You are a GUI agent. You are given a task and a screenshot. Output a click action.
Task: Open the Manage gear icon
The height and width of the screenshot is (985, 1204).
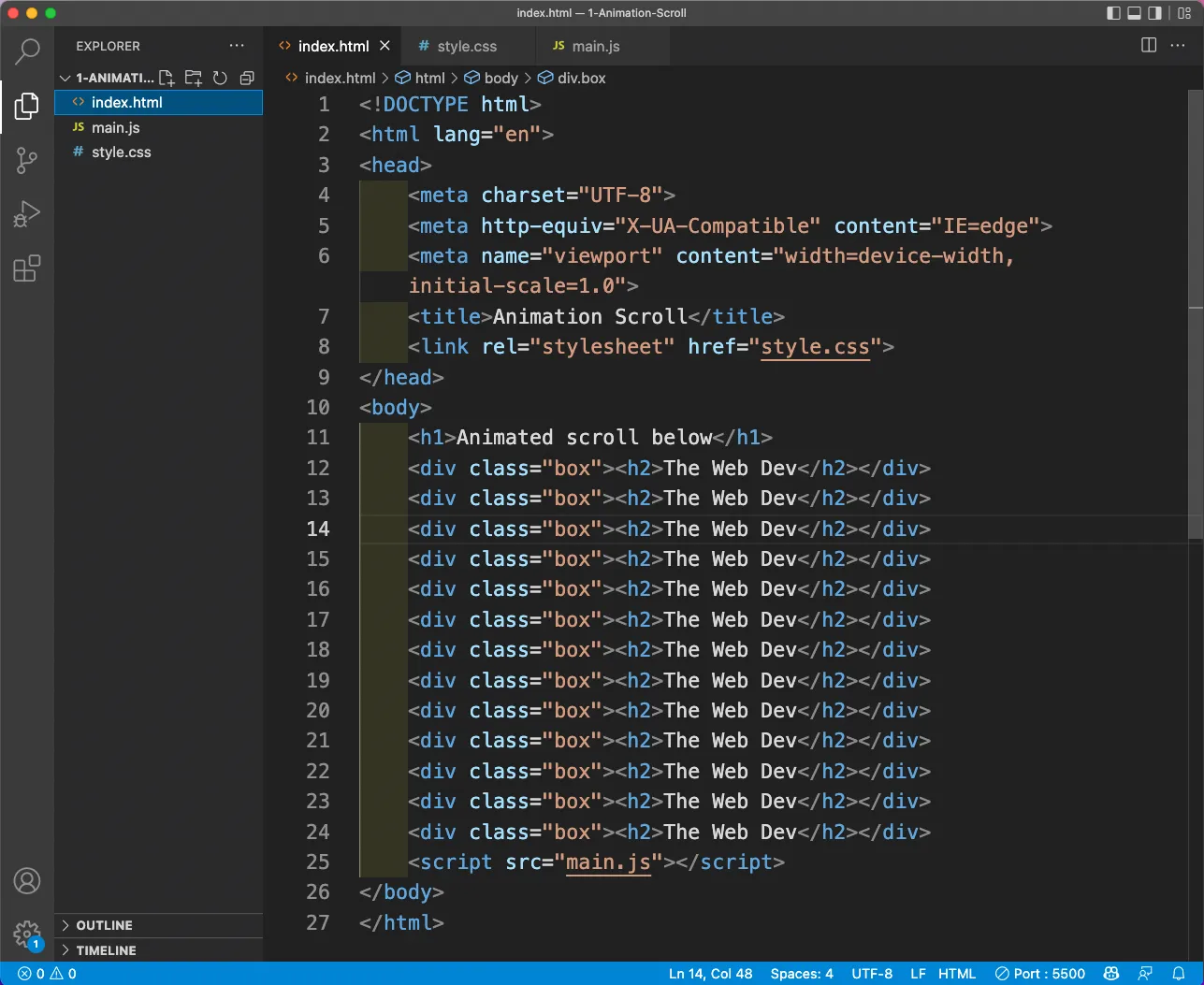pos(27,934)
